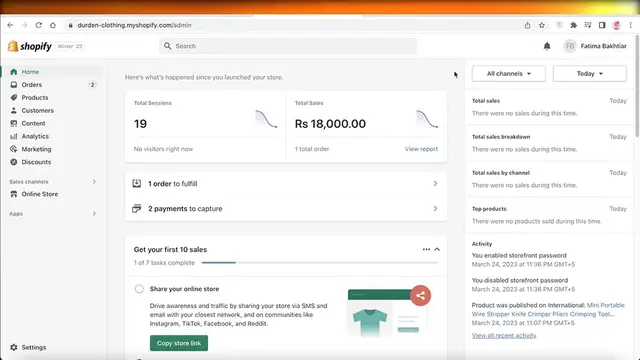
Task: Click the tasks complete progress bar
Action: [x=320, y=262]
